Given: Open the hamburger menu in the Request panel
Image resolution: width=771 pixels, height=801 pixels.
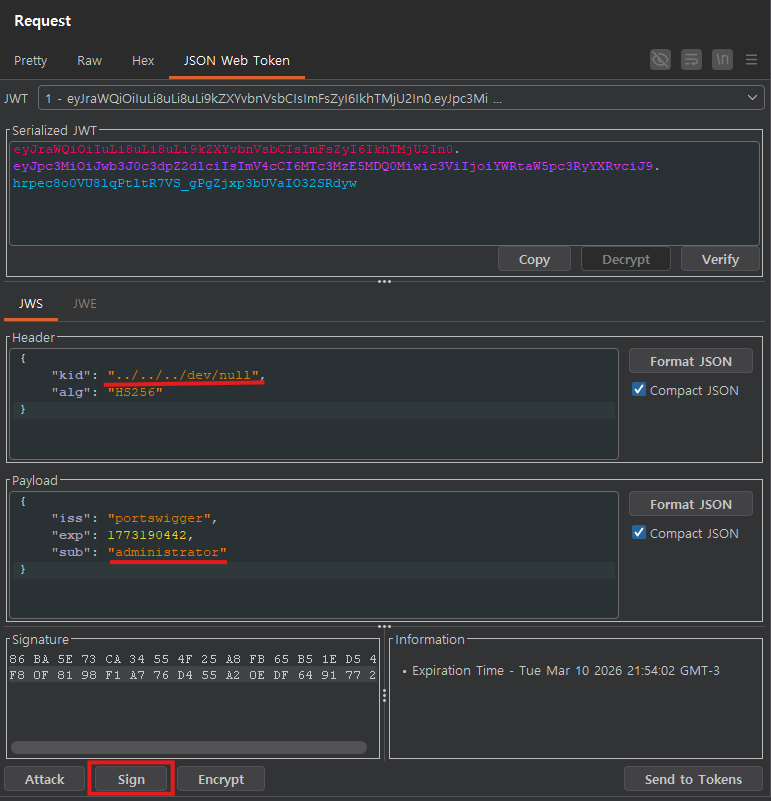Looking at the screenshot, I should click(752, 60).
